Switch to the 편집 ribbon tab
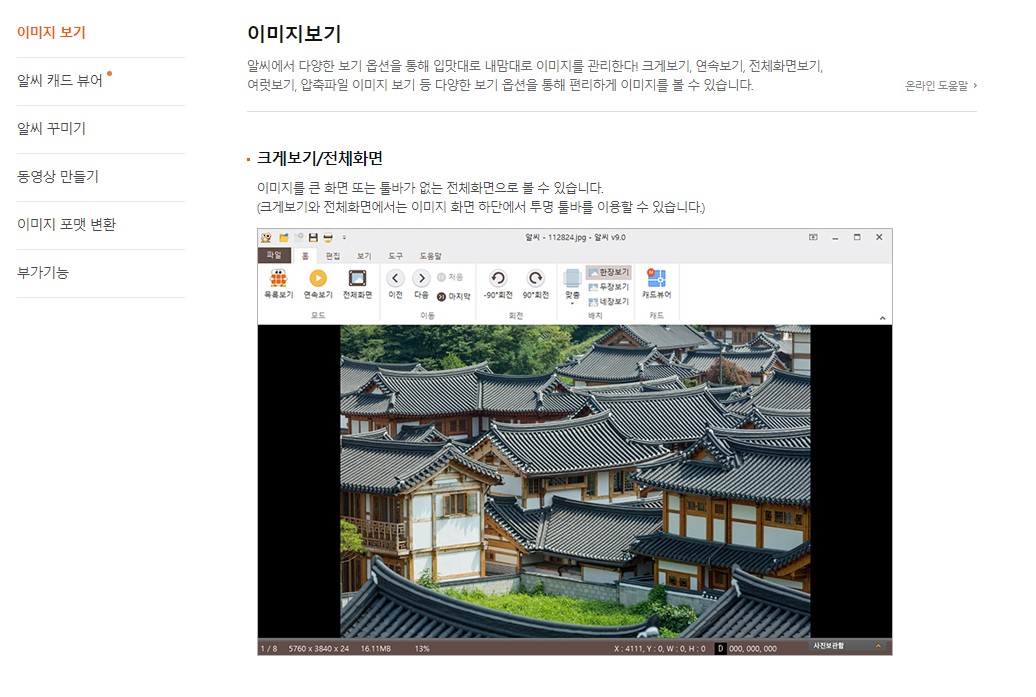 333,256
